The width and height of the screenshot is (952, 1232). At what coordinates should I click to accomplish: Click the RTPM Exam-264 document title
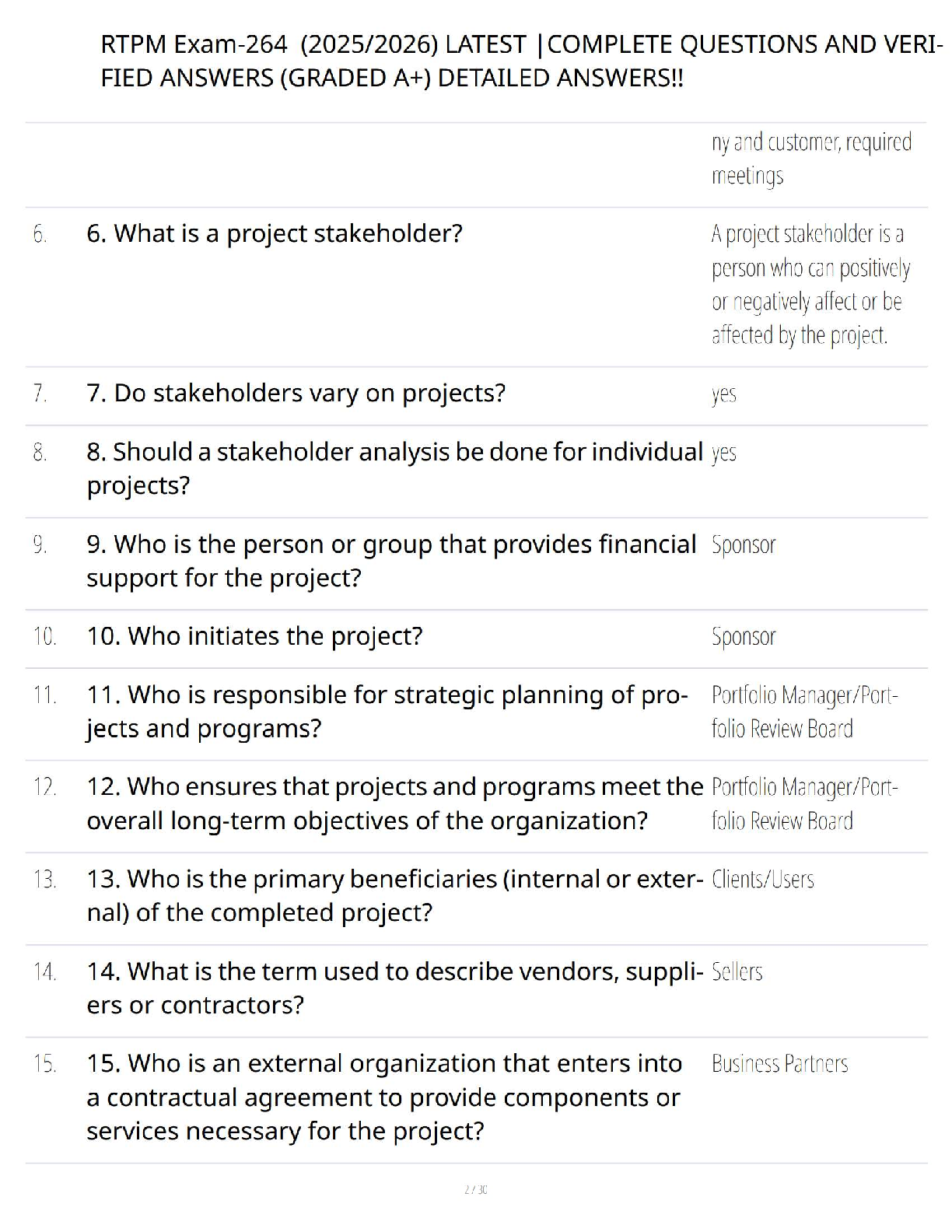click(521, 61)
